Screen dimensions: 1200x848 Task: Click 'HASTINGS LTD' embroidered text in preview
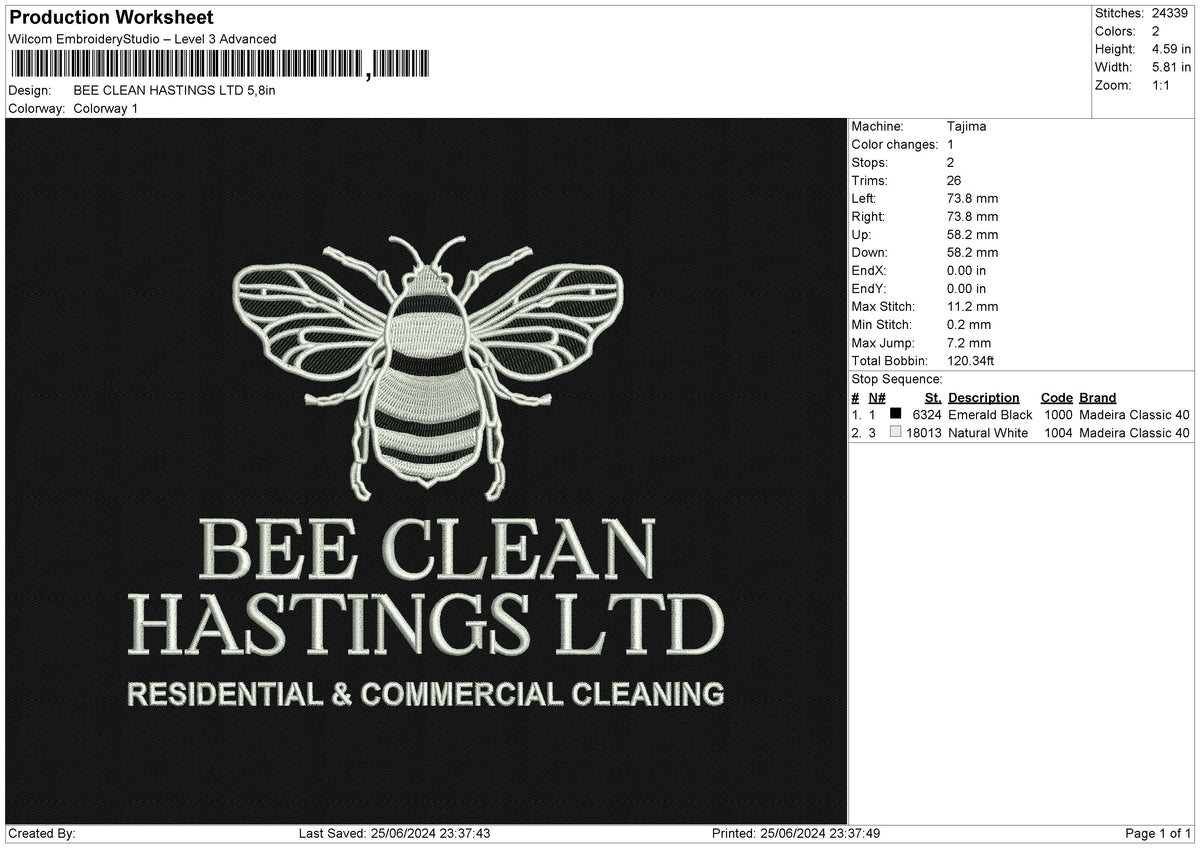click(427, 623)
